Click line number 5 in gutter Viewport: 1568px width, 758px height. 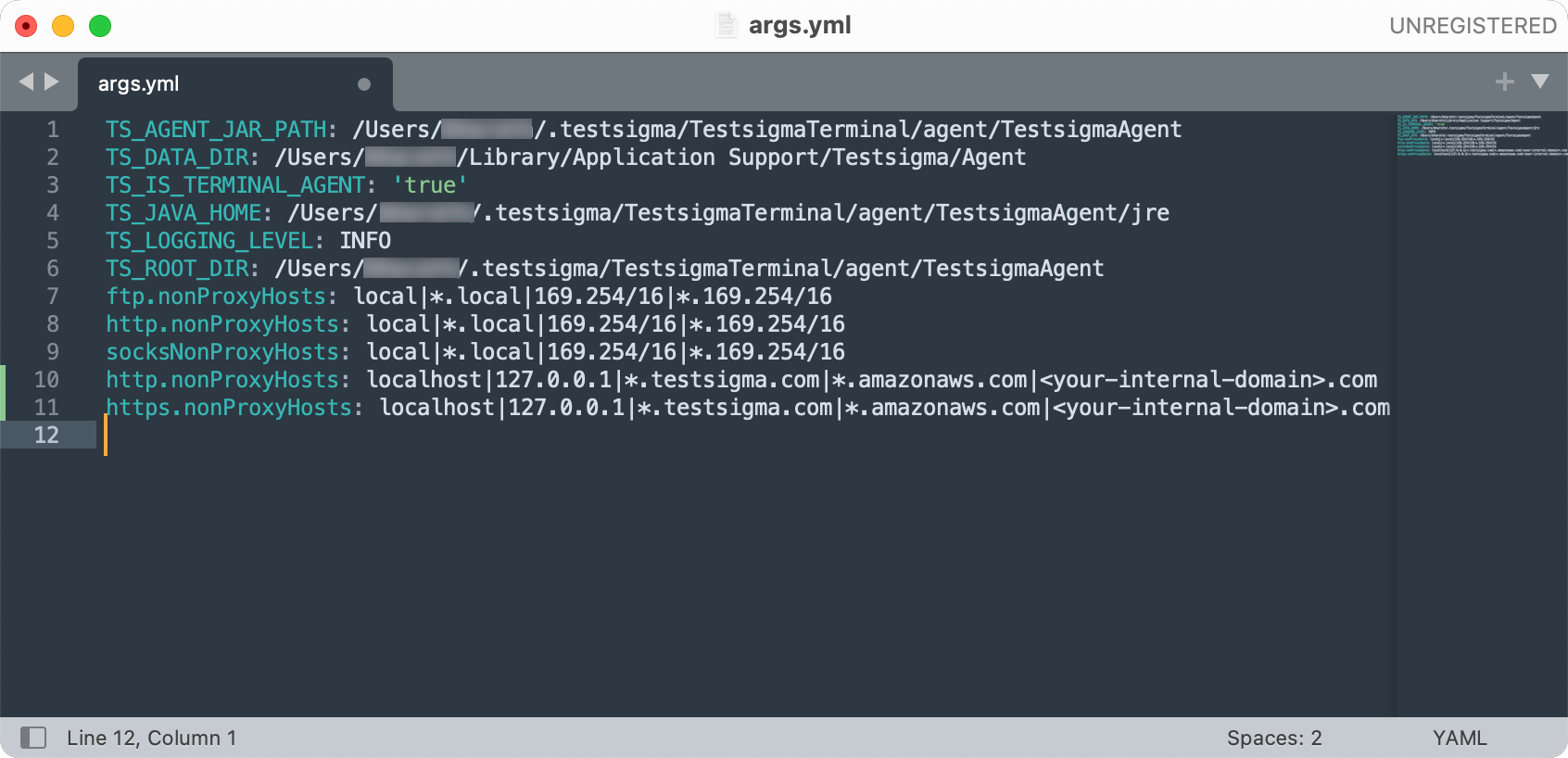[x=53, y=241]
